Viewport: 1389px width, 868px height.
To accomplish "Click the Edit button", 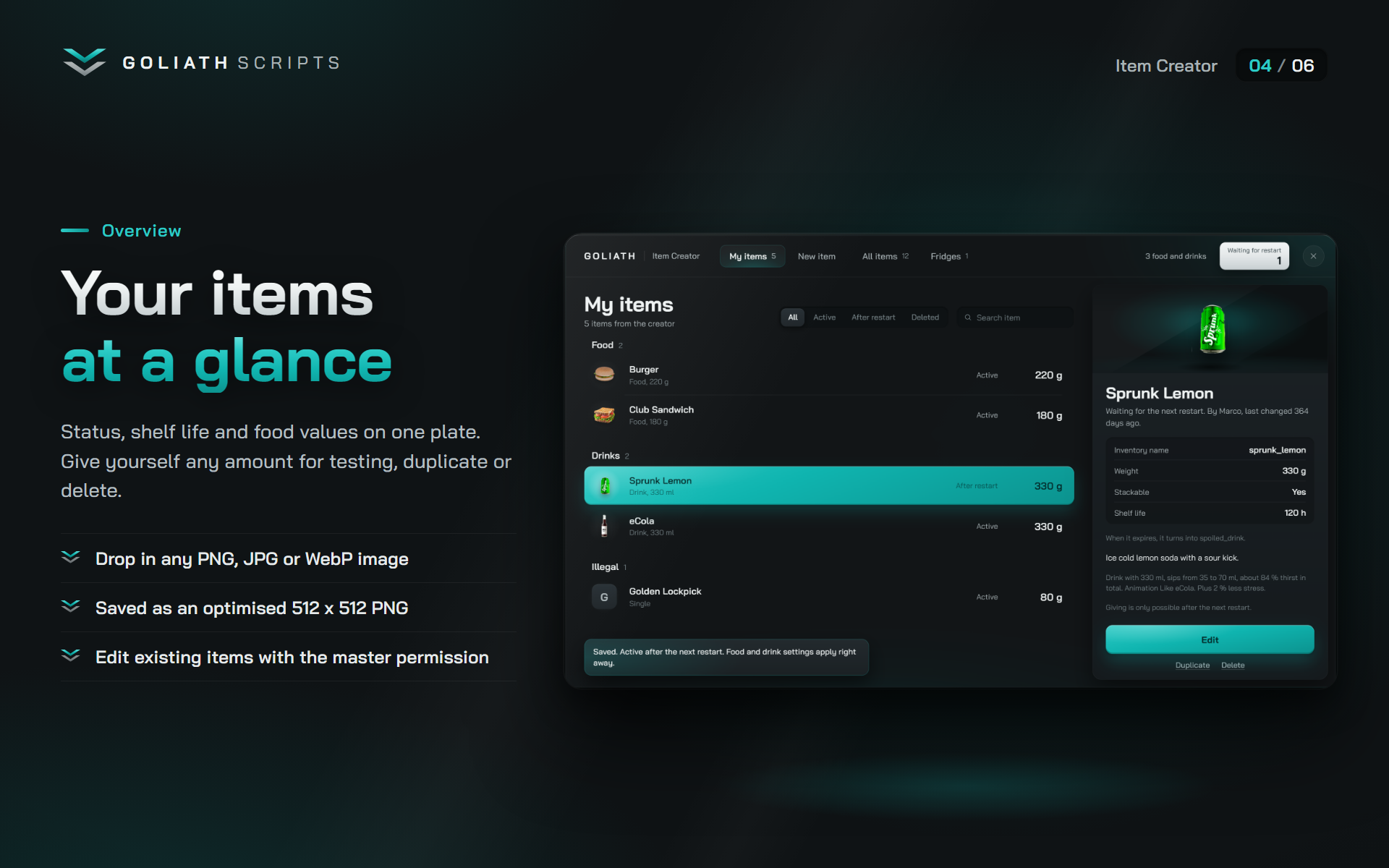I will click(1210, 639).
